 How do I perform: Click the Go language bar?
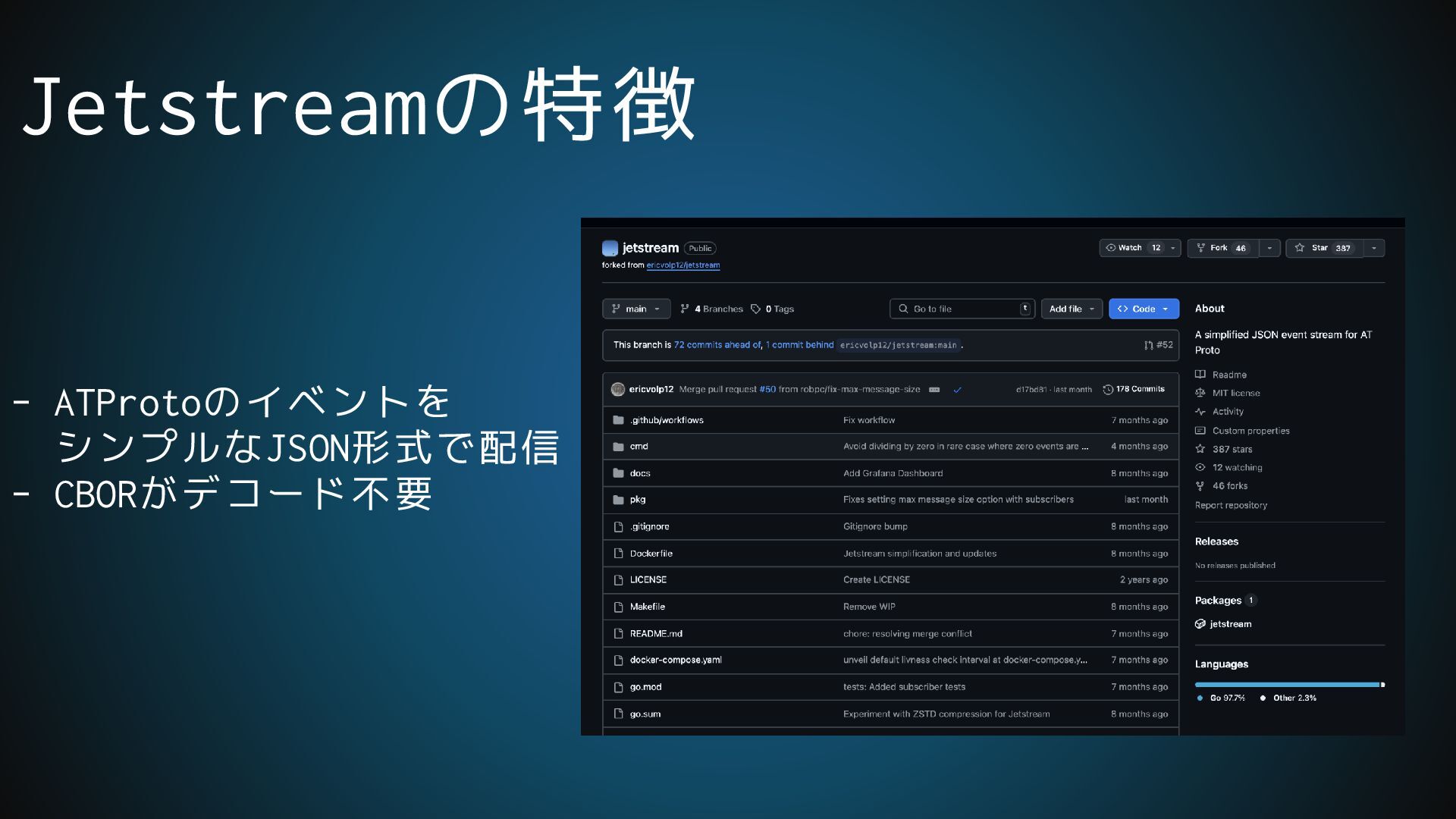[x=1286, y=685]
